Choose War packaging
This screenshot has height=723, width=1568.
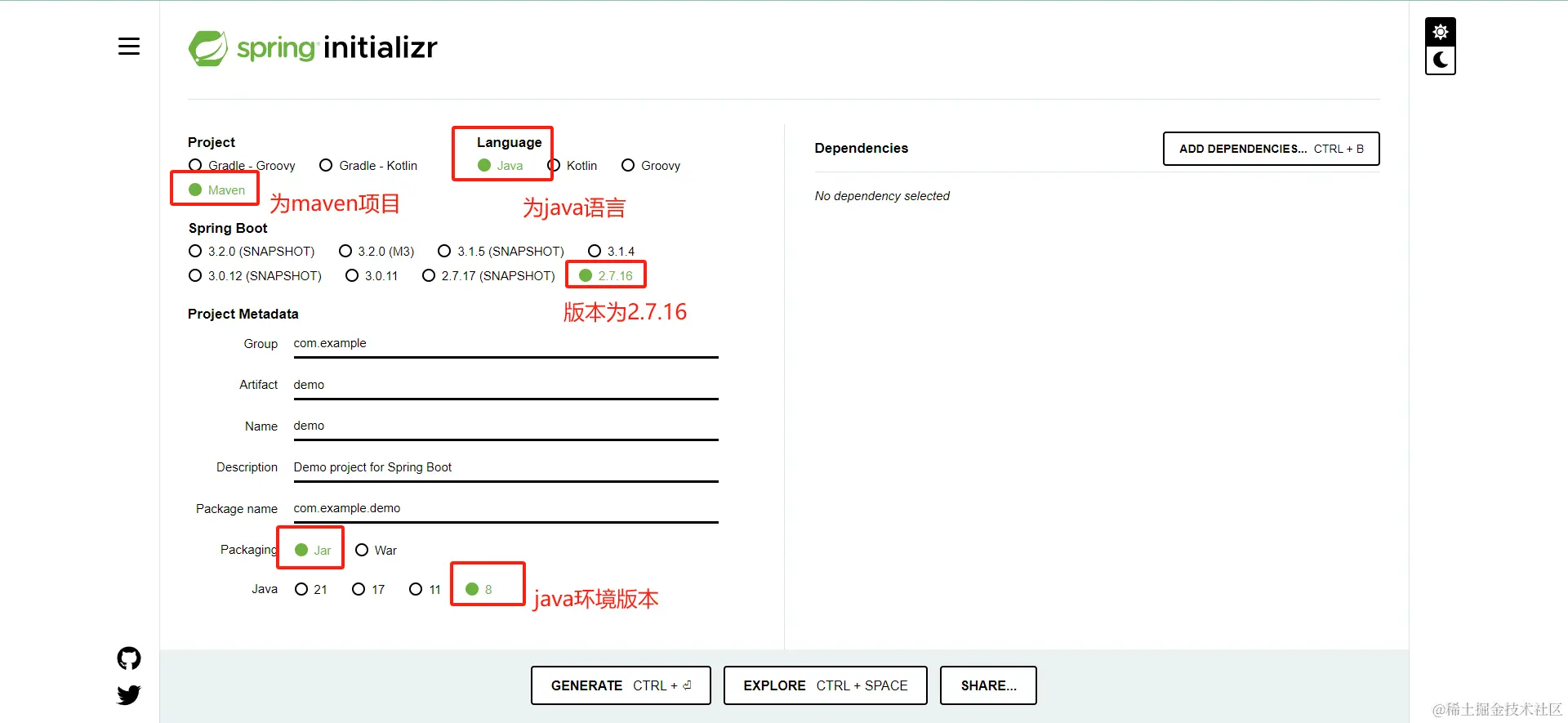[x=376, y=551]
